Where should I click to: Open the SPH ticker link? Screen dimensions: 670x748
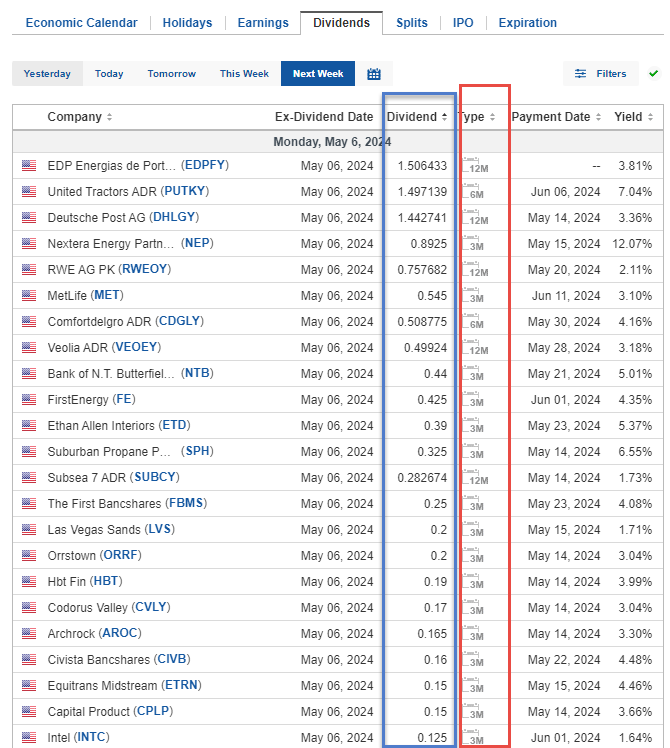pyautogui.click(x=197, y=451)
